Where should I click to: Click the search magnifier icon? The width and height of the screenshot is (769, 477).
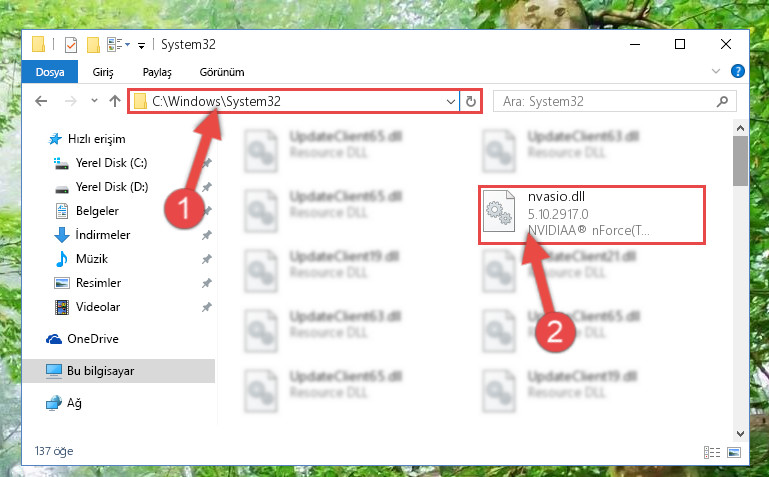(x=722, y=101)
